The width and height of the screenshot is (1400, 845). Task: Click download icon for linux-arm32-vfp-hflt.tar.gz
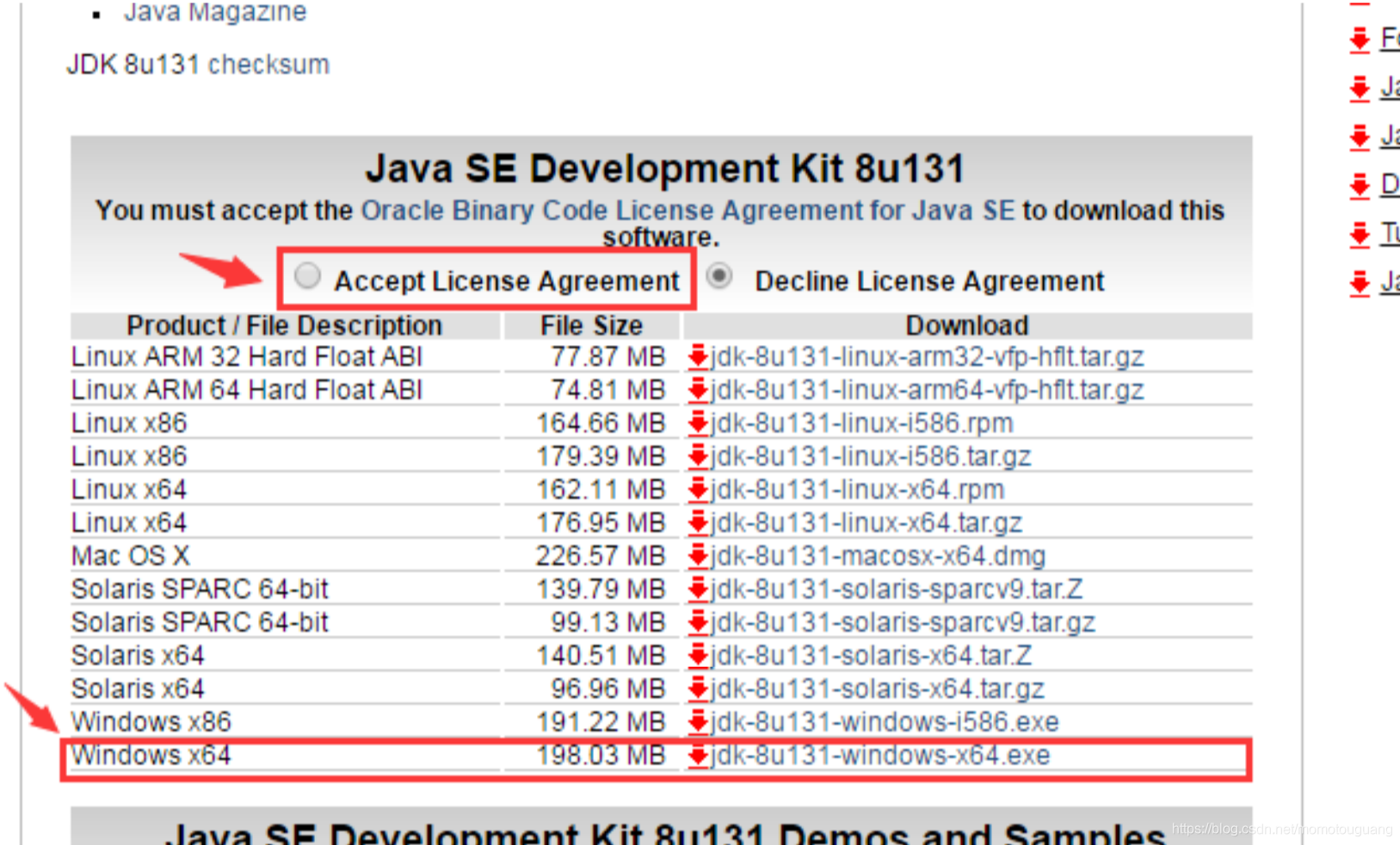point(698,356)
